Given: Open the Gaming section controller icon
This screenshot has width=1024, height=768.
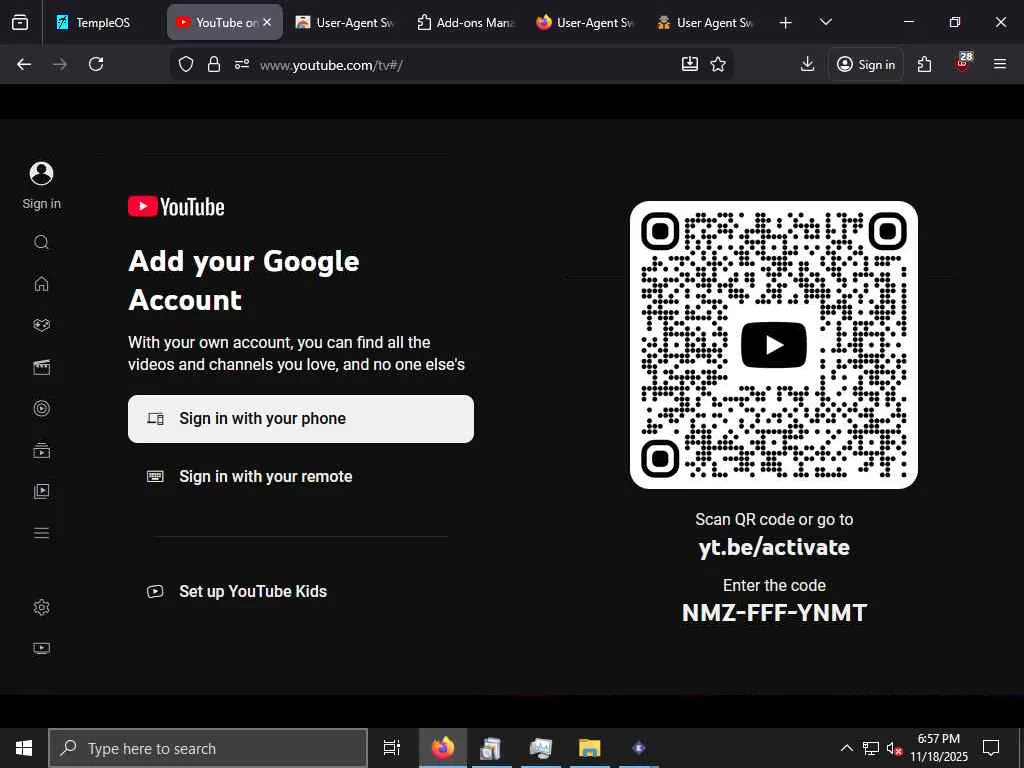Looking at the screenshot, I should click(41, 325).
